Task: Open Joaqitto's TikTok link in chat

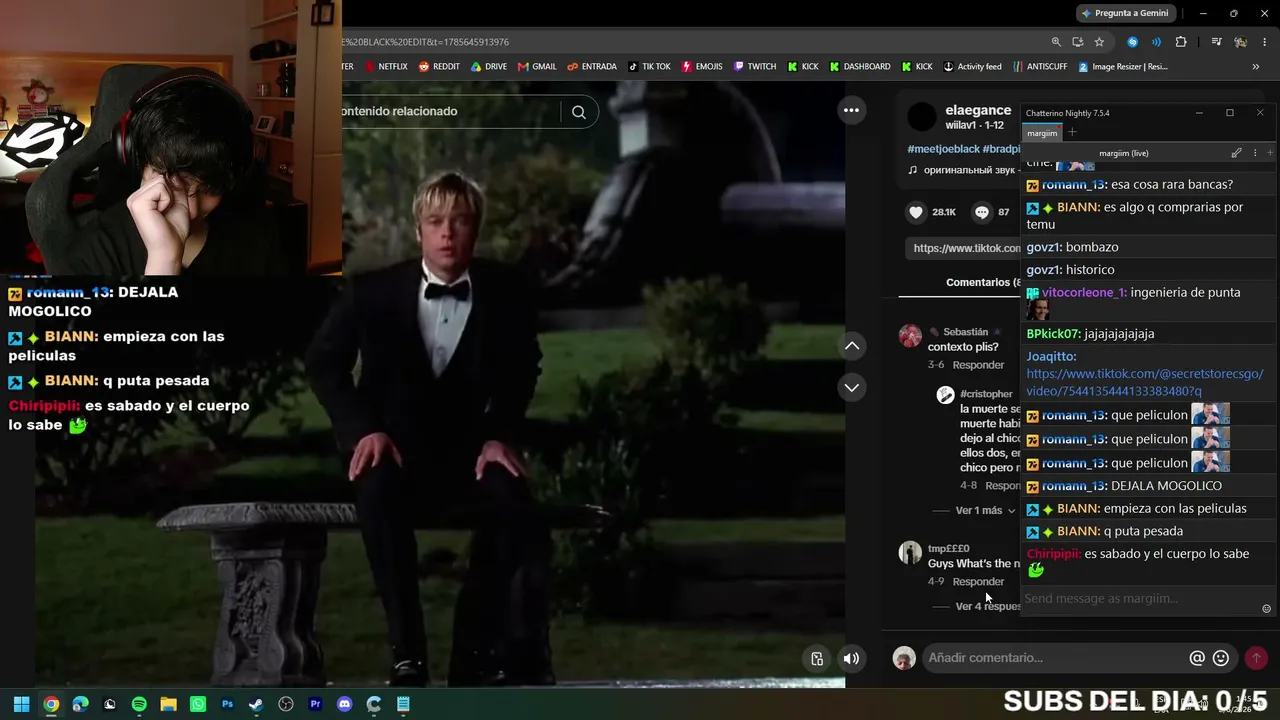Action: coord(1145,382)
